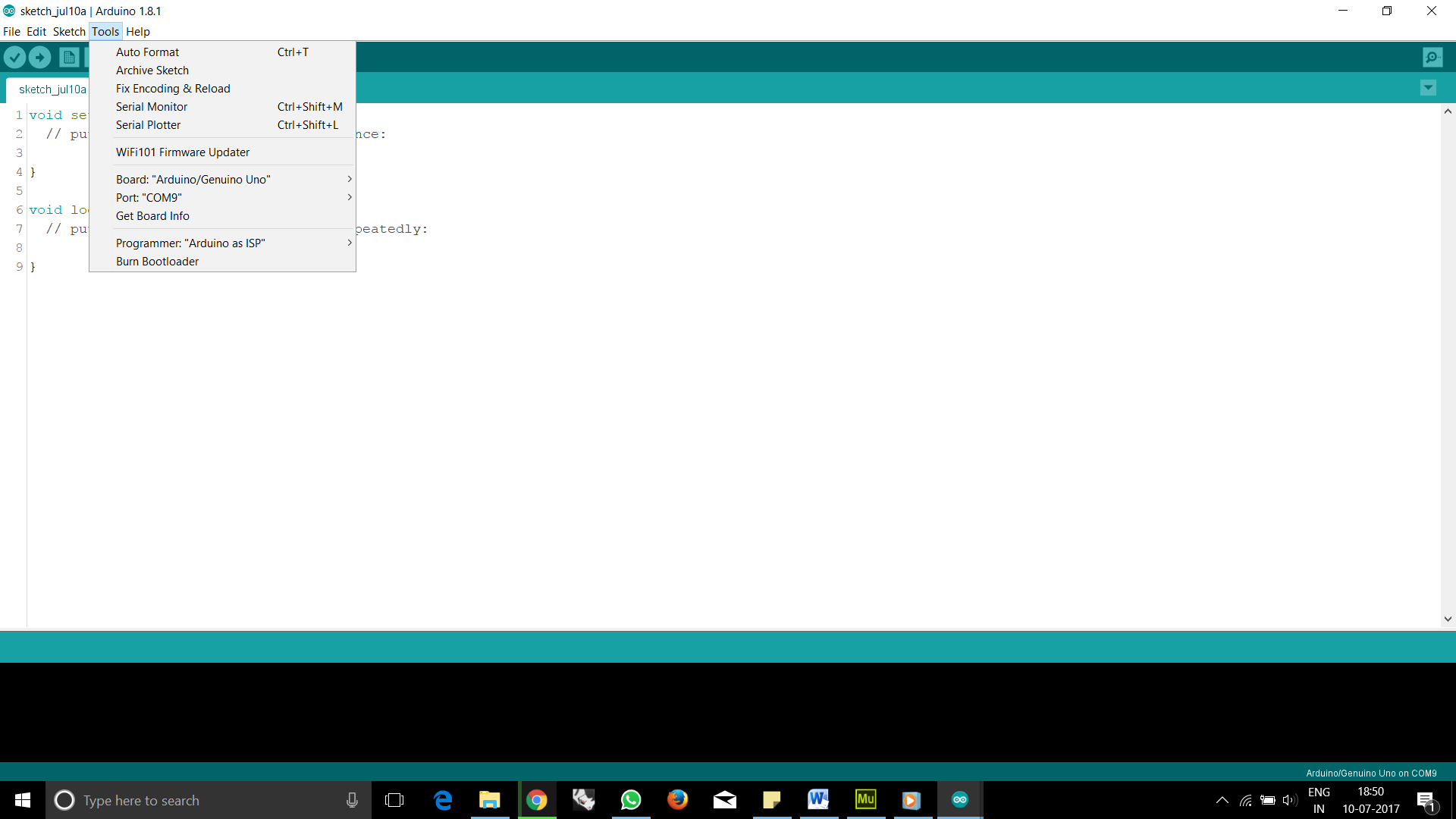Open Adobe Muse from taskbar
Image resolution: width=1456 pixels, height=819 pixels.
[x=865, y=800]
